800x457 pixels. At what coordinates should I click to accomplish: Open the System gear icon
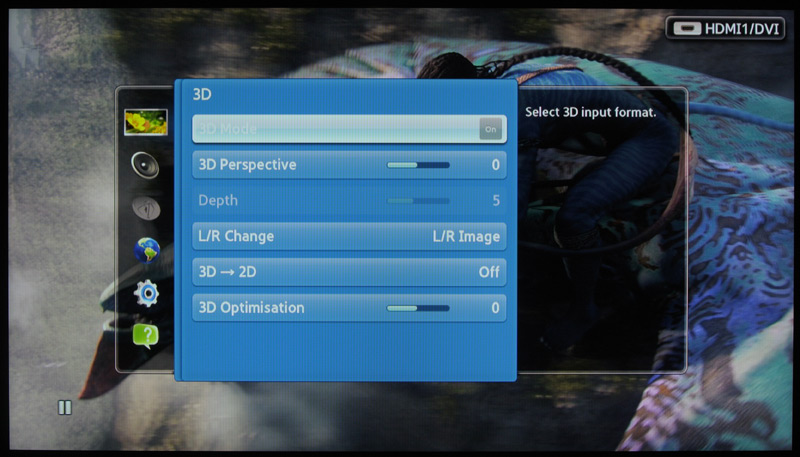pos(146,293)
